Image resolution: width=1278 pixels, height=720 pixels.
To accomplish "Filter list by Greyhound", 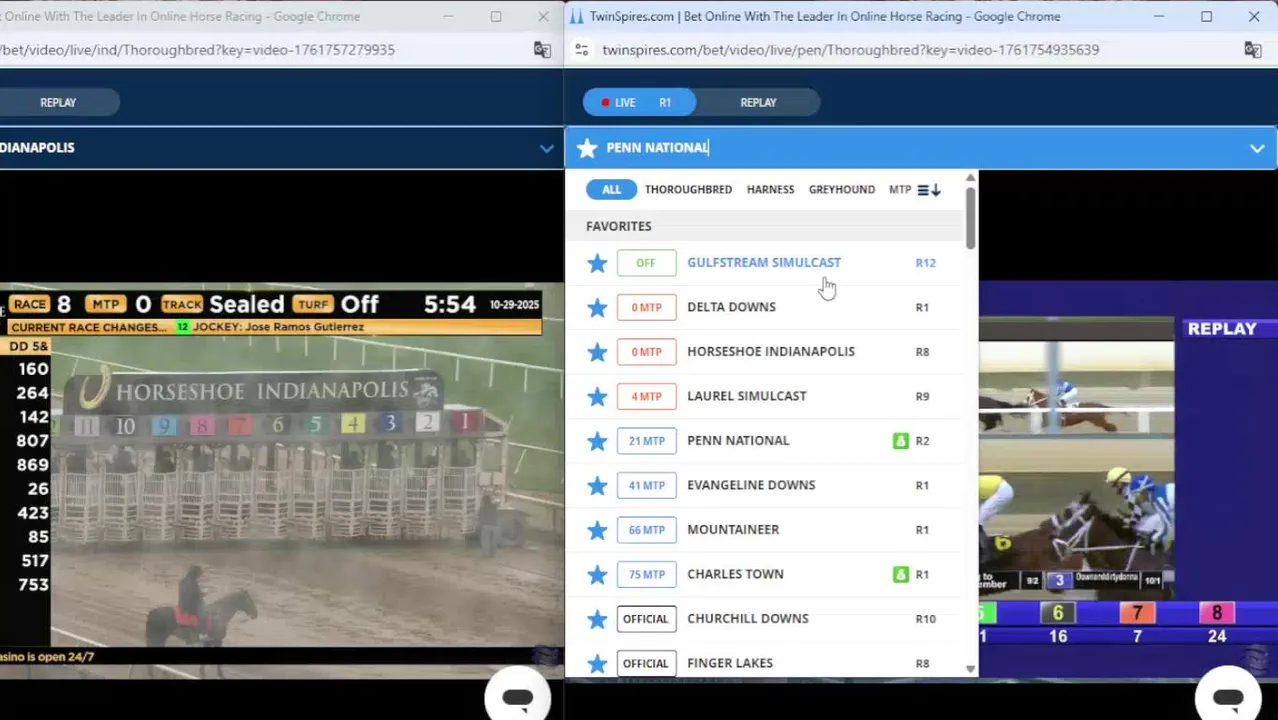I will [841, 190].
